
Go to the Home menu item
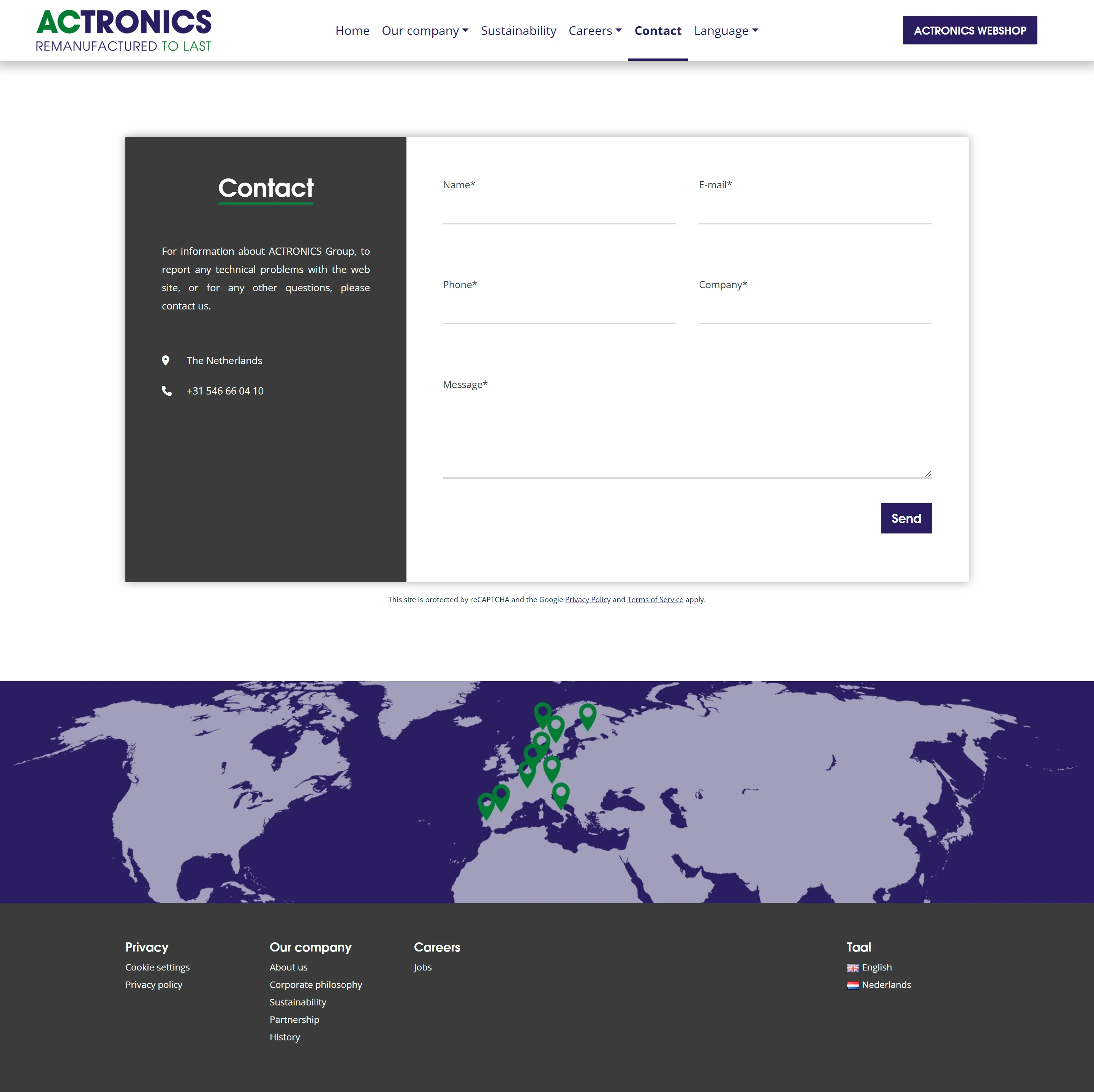click(352, 31)
